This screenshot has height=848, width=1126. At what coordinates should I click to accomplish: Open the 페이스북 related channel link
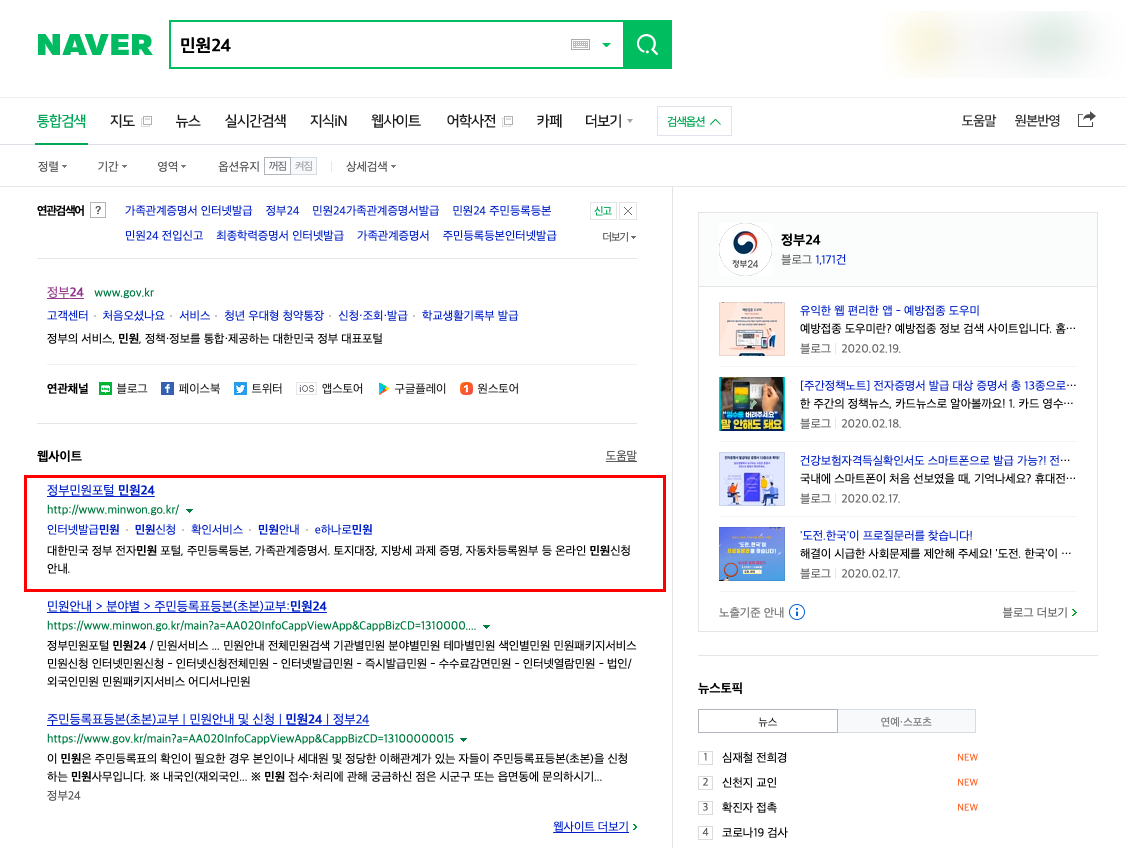[x=190, y=388]
